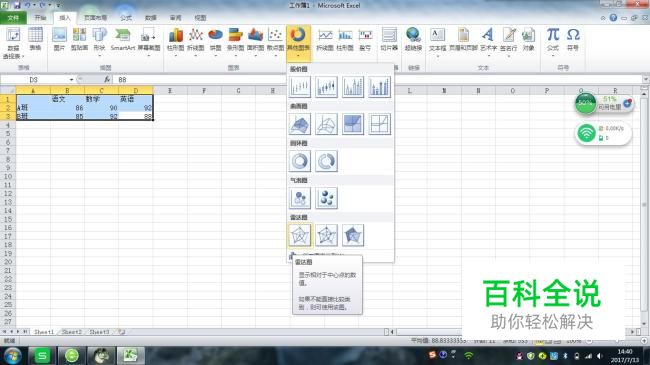Open the Sheet2 worksheet tab
Viewport: 650px width, 365px height.
click(72, 332)
